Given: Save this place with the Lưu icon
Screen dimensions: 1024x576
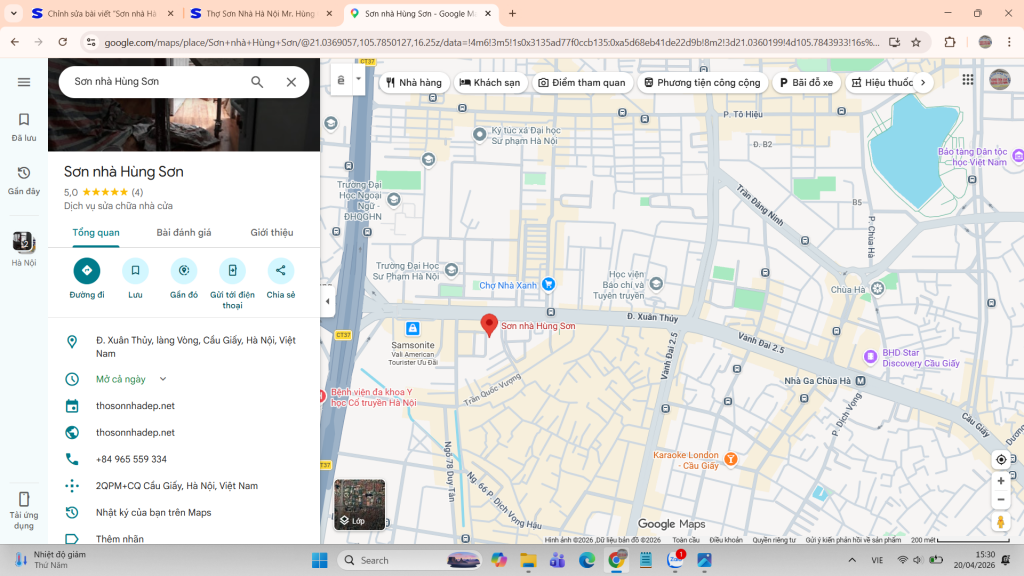Looking at the screenshot, I should [135, 270].
